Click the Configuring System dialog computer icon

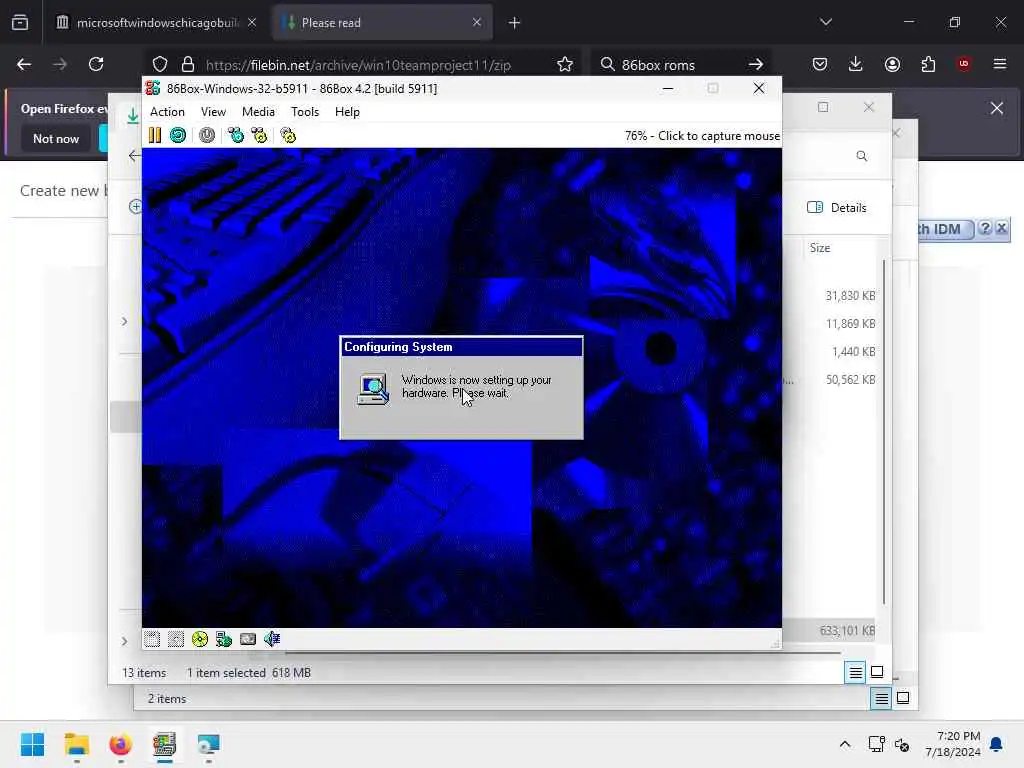(x=373, y=389)
